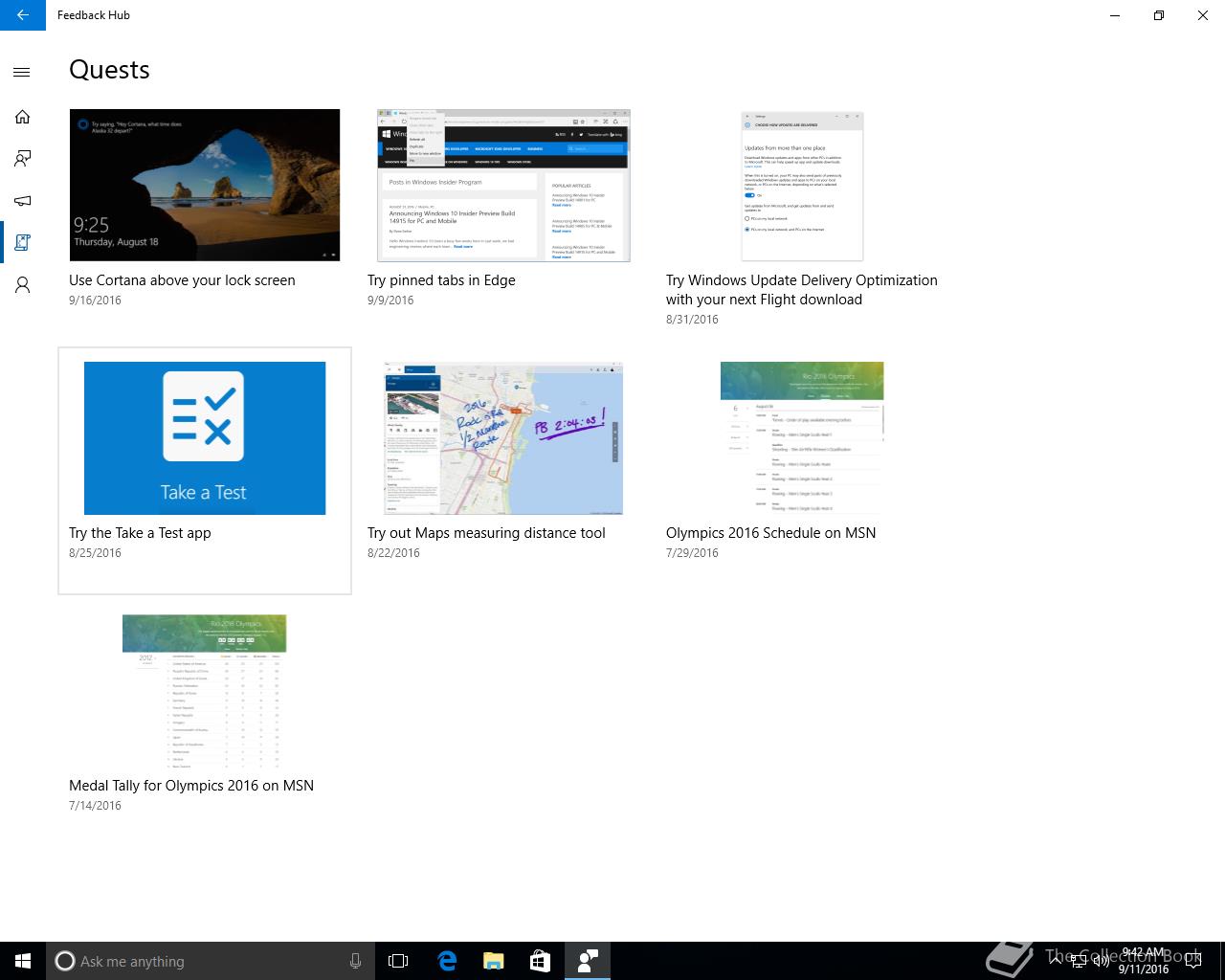This screenshot has height=980, width=1225.
Task: Restore down the Feedback Hub window
Action: 1159,15
